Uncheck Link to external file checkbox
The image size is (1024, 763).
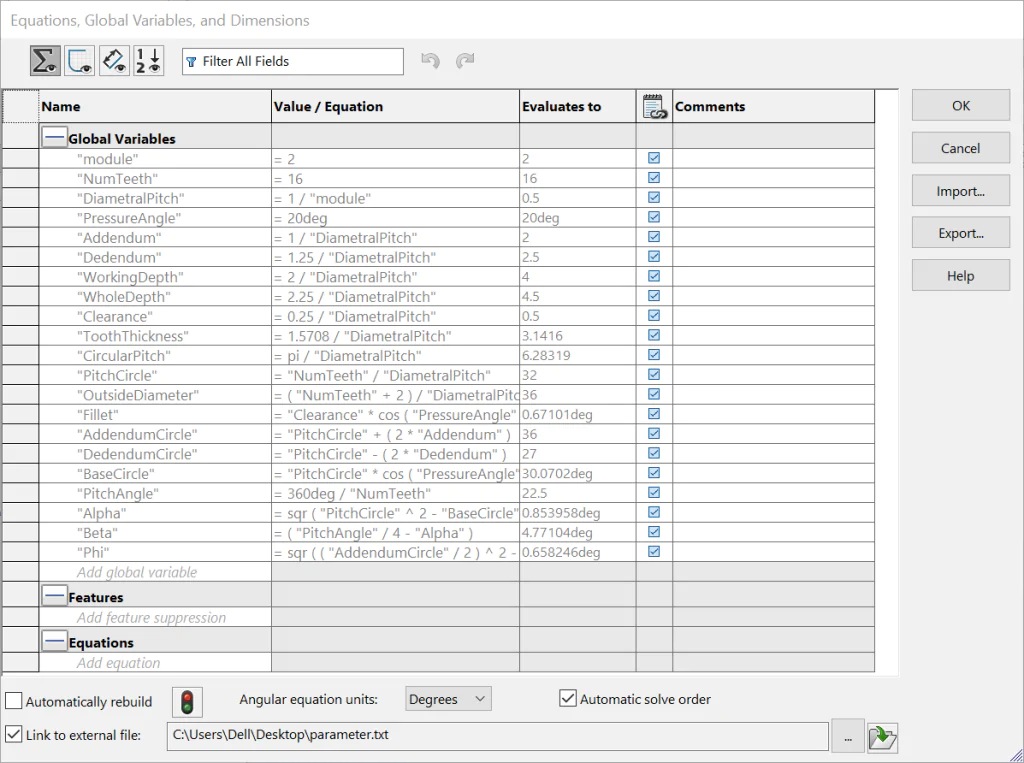click(x=14, y=734)
